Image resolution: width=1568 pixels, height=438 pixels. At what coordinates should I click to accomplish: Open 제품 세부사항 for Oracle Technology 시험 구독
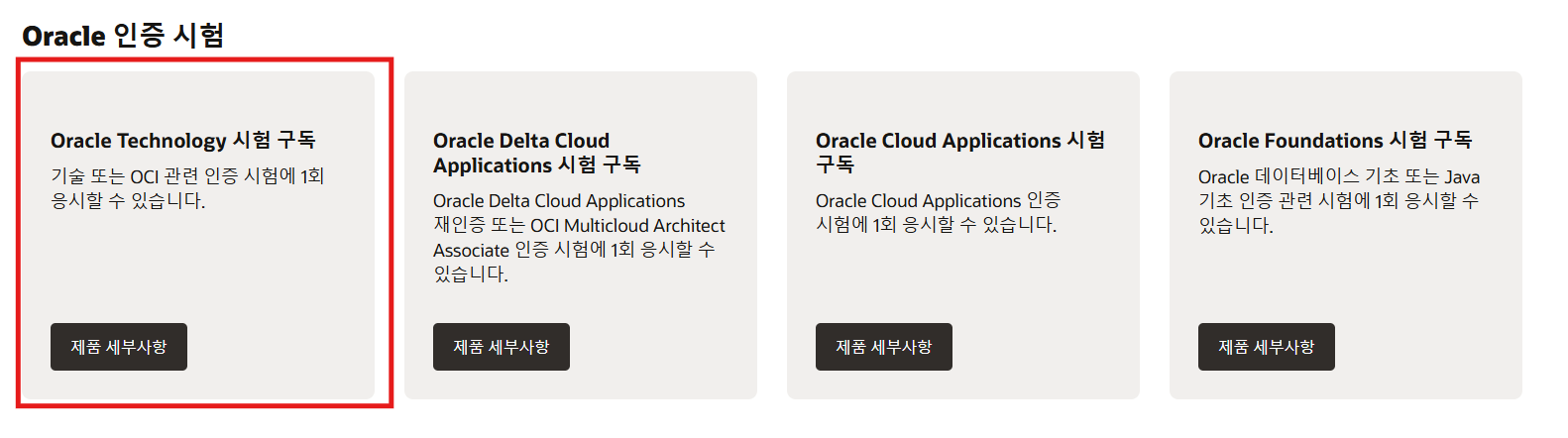pos(119,347)
